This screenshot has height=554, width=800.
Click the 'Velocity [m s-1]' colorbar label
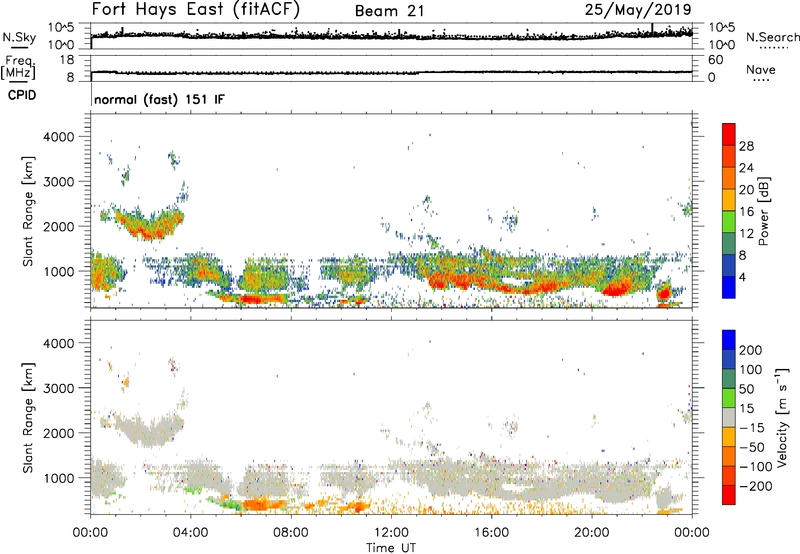[782, 417]
